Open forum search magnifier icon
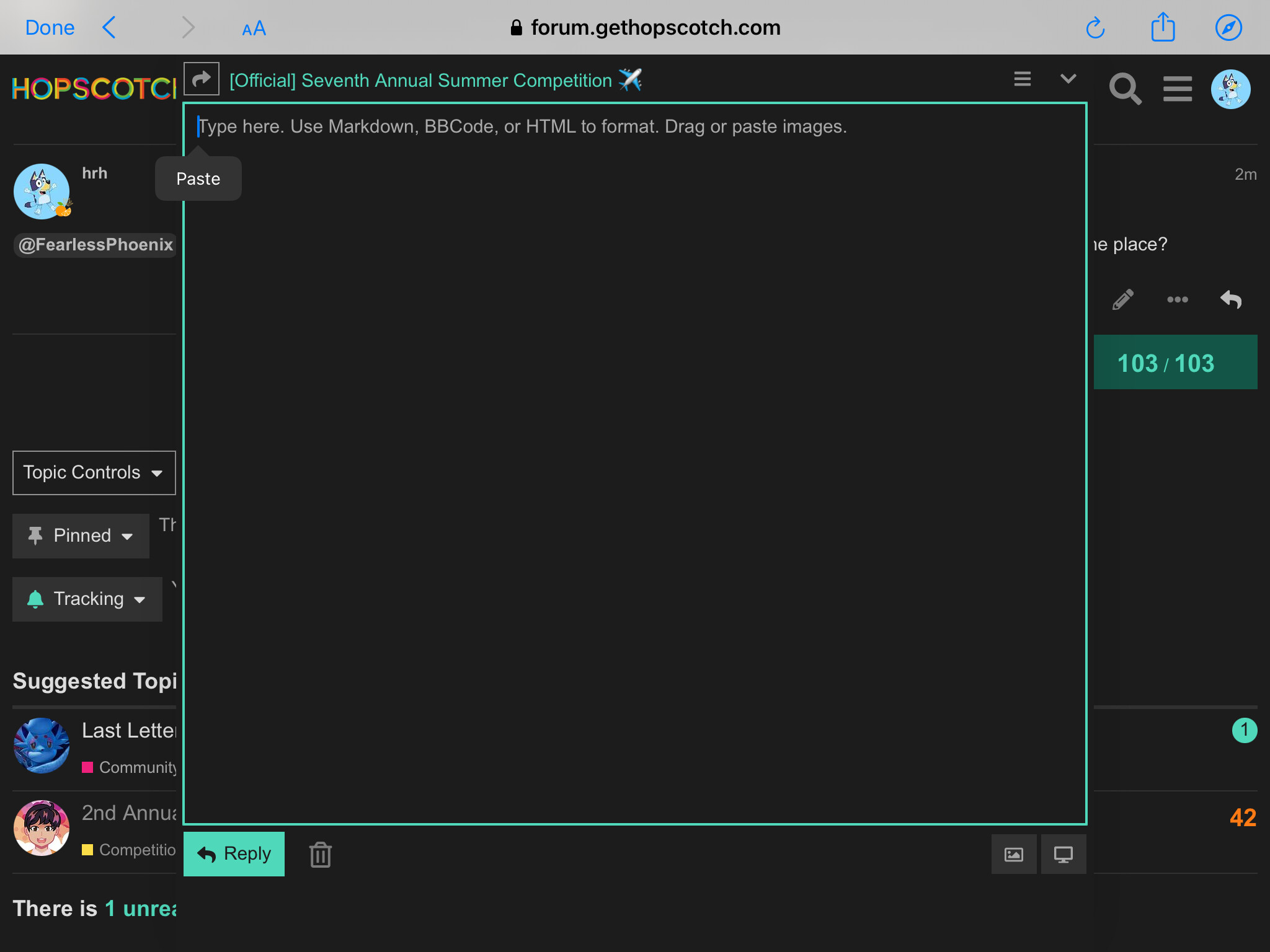This screenshot has height=952, width=1270. (1125, 89)
